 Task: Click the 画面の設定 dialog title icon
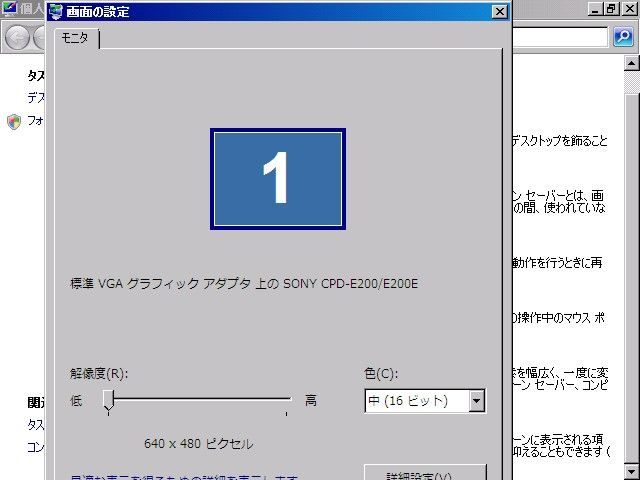[55, 12]
